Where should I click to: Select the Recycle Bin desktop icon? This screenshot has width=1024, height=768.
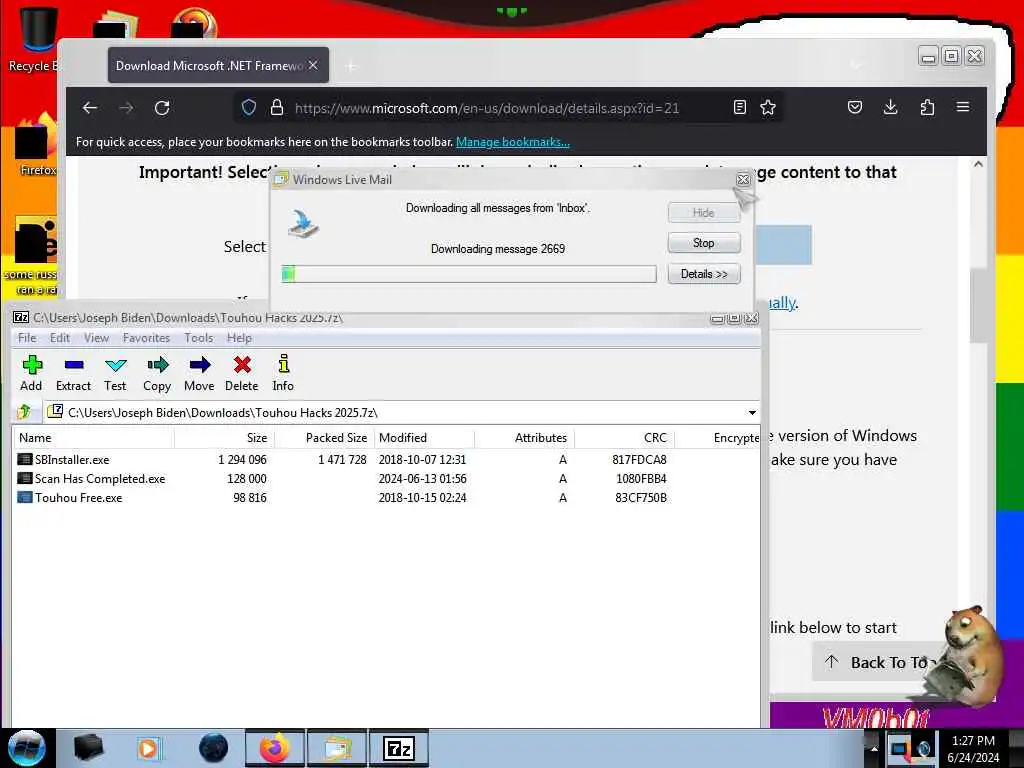(x=34, y=39)
